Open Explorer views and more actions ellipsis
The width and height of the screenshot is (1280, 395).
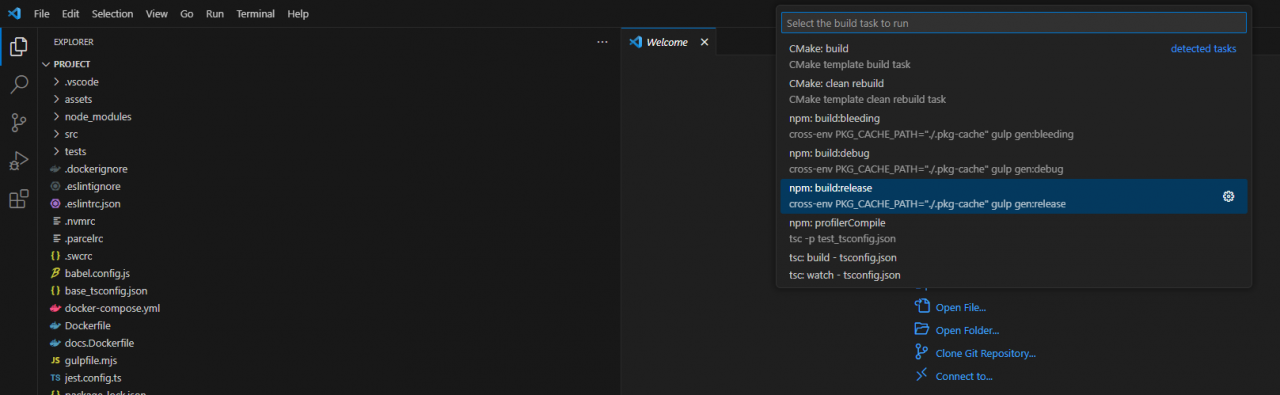[602, 42]
